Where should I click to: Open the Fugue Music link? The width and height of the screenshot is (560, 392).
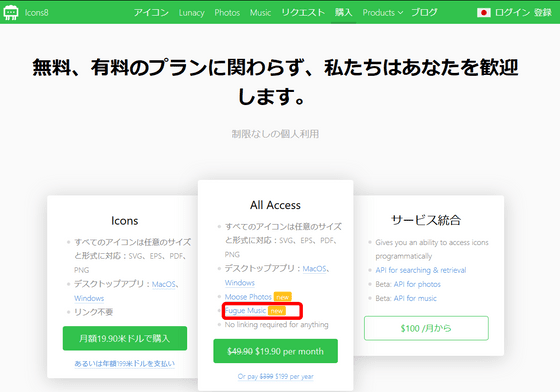(245, 311)
